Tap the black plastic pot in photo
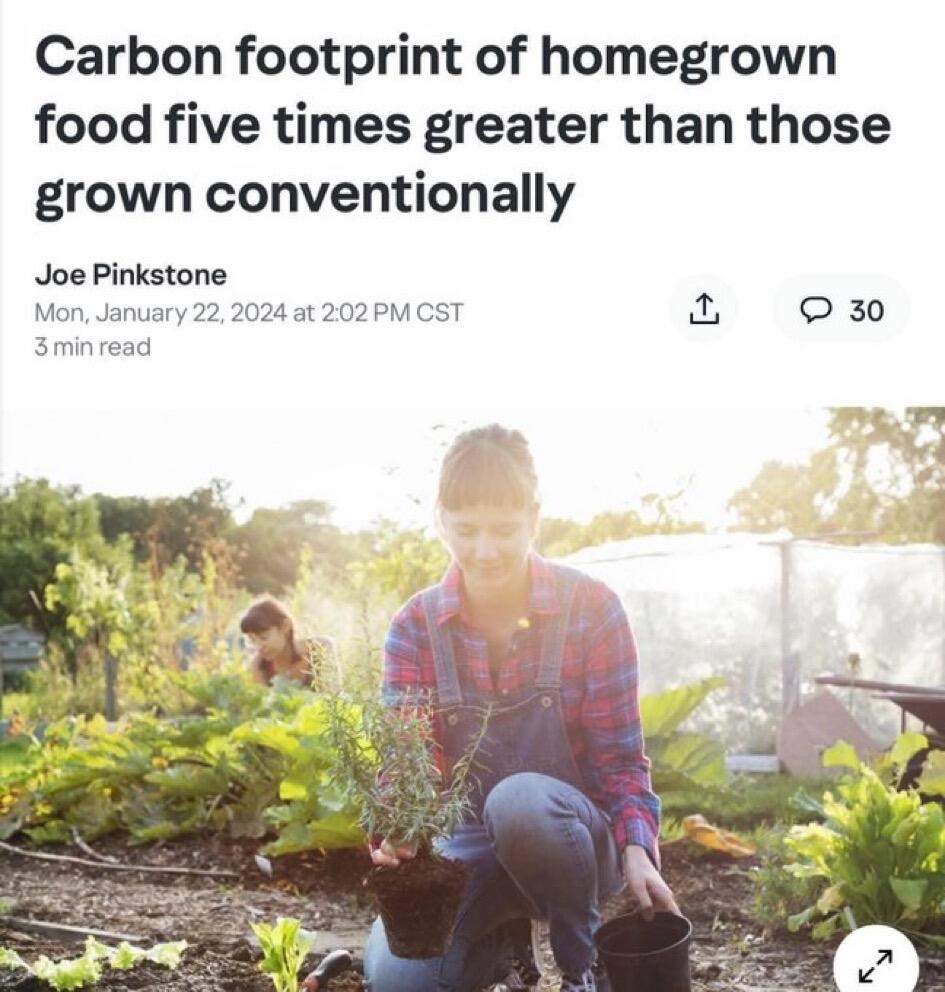 [x=644, y=951]
